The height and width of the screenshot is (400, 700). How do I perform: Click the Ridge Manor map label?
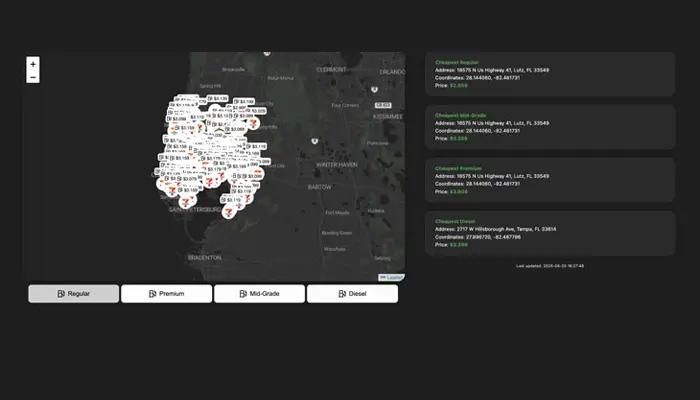pos(281,78)
